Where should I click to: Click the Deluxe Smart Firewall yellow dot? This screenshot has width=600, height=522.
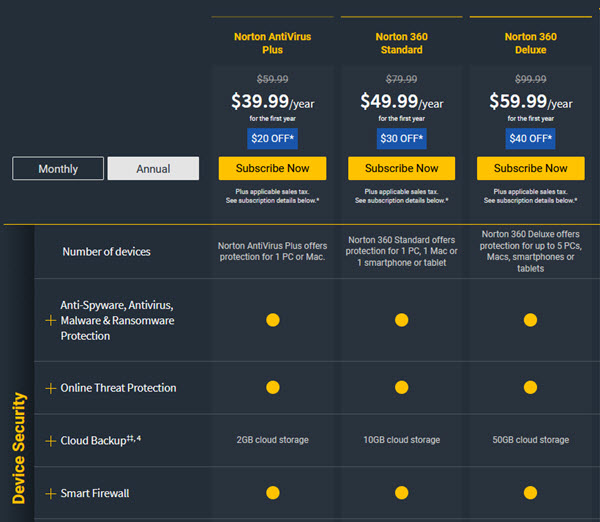click(530, 493)
